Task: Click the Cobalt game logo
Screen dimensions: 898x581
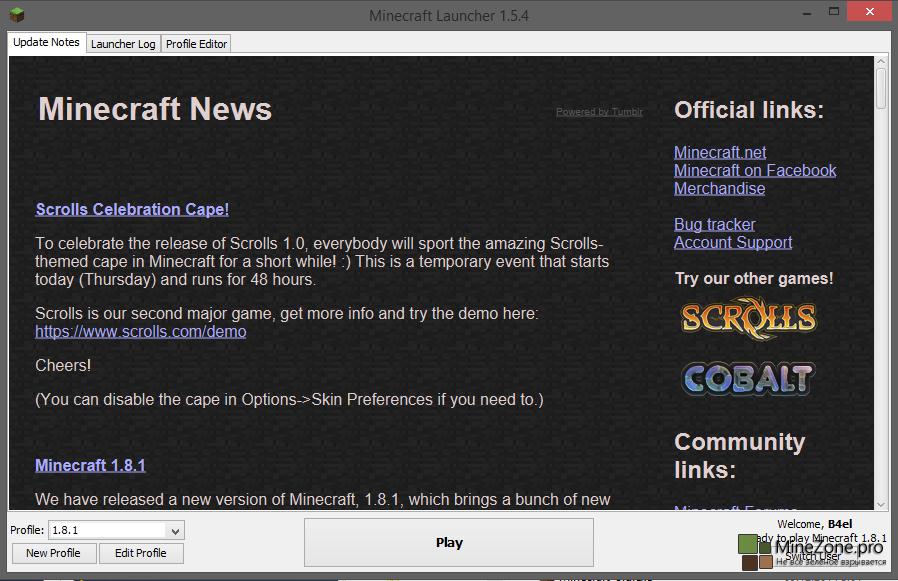Action: 748,378
